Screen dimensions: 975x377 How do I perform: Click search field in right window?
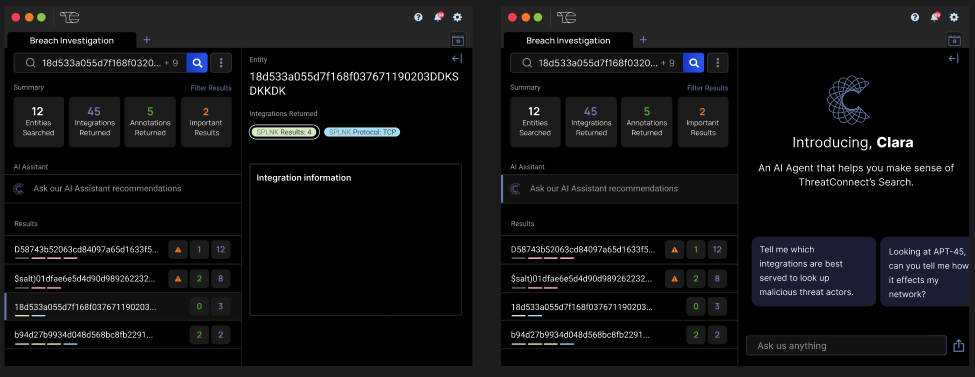pos(596,63)
